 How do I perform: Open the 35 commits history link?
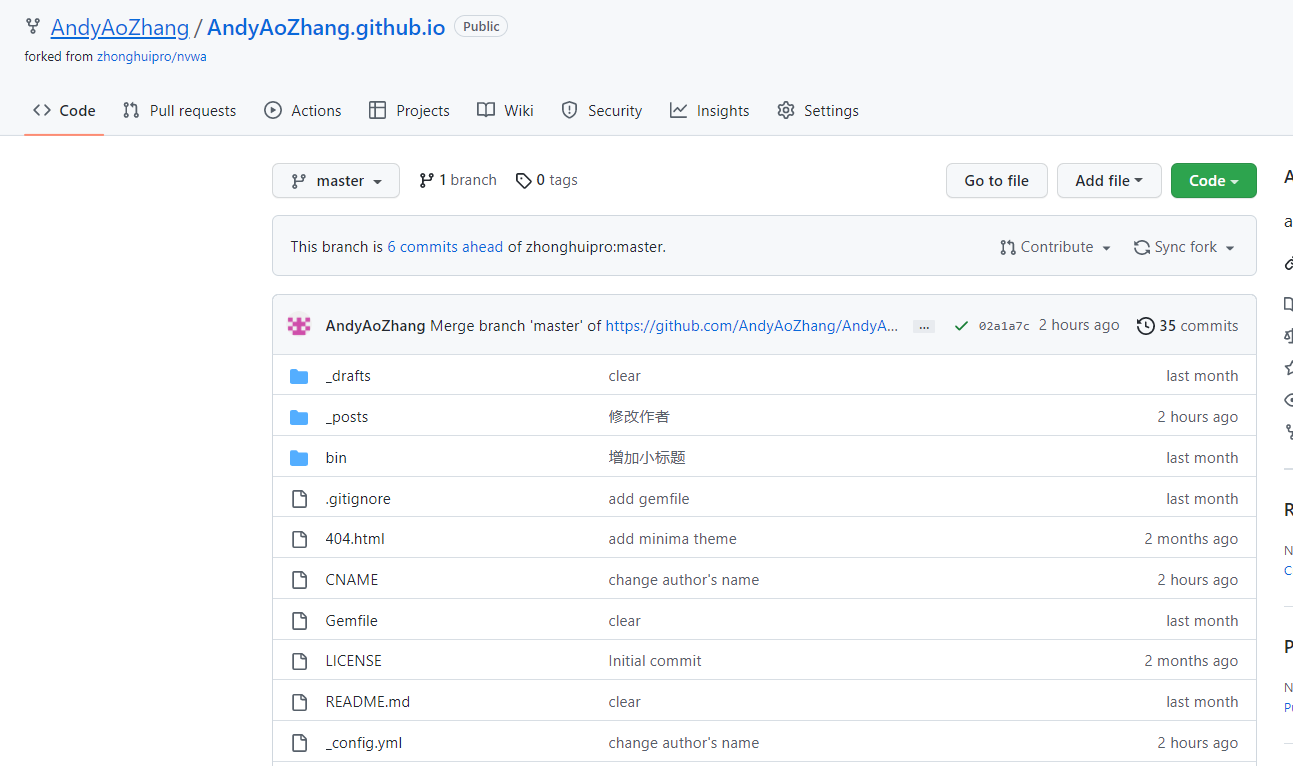click(x=1188, y=326)
